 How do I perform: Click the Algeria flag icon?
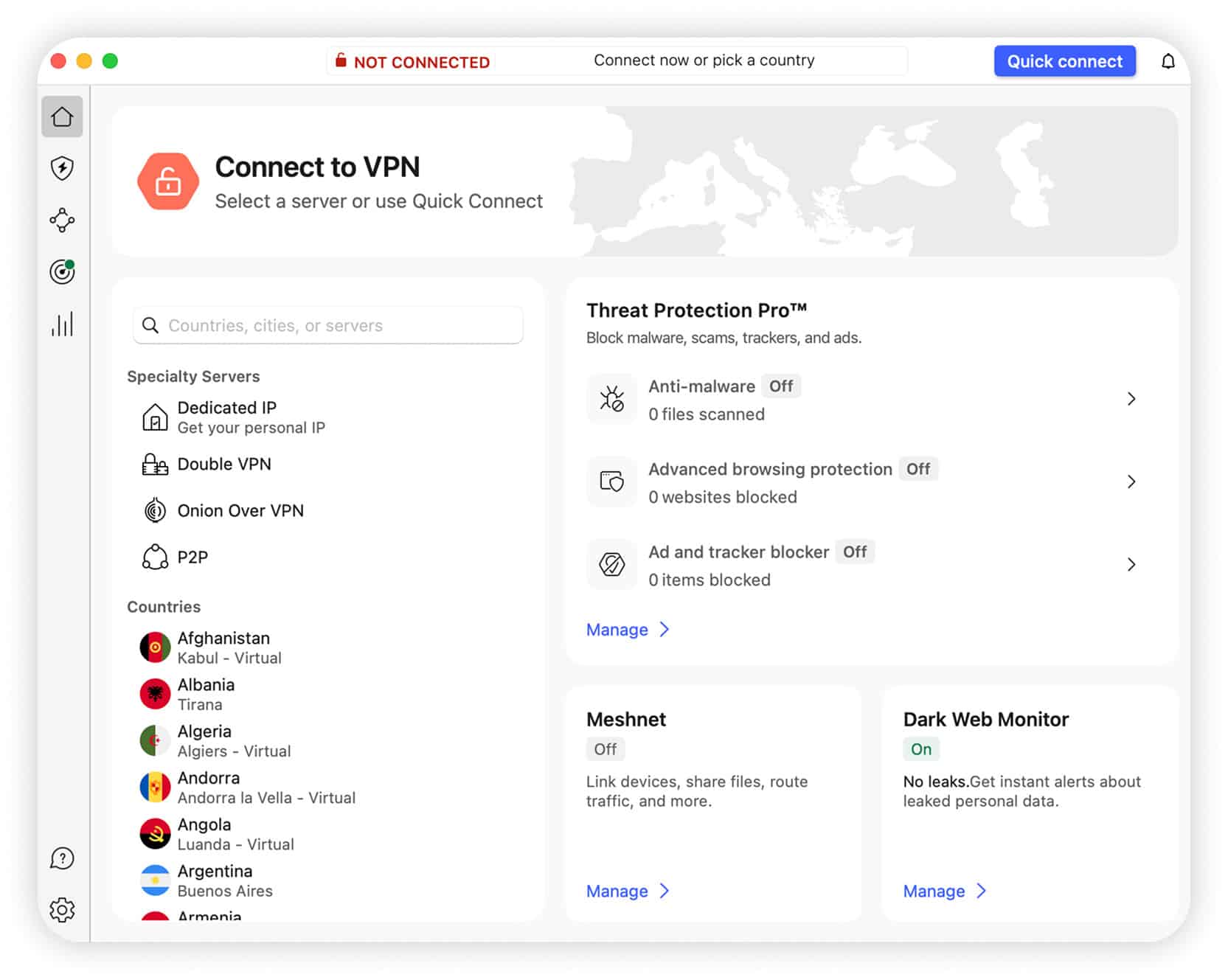click(155, 740)
